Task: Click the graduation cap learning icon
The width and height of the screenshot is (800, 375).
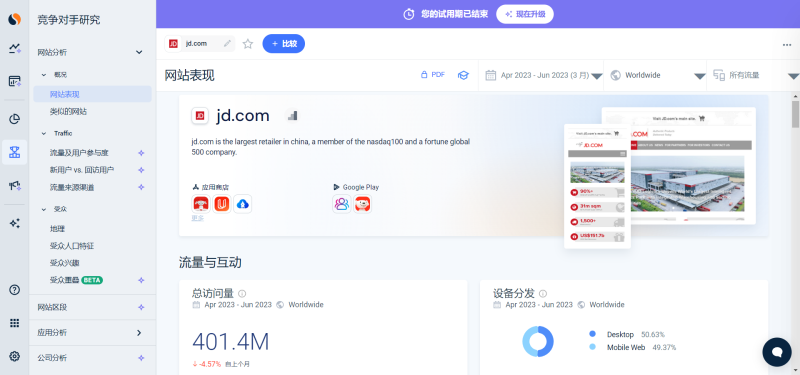Action: click(463, 75)
